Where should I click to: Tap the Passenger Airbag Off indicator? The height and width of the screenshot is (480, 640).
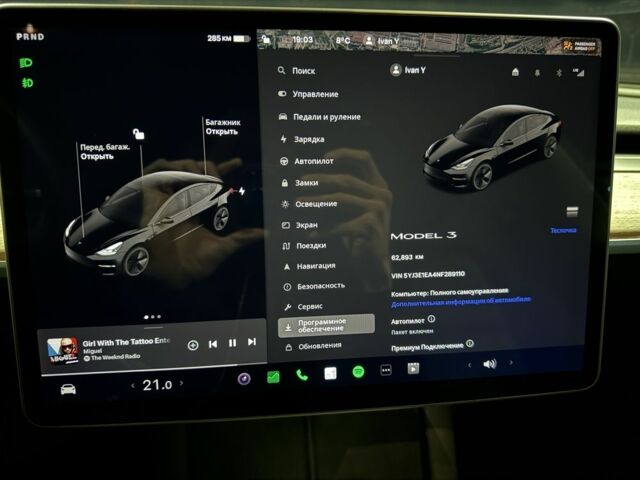579,45
